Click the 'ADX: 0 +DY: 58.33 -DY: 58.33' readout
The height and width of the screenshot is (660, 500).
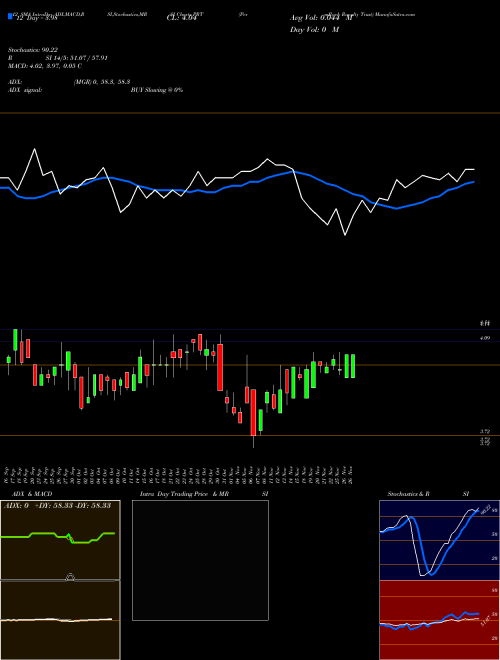tap(57, 506)
